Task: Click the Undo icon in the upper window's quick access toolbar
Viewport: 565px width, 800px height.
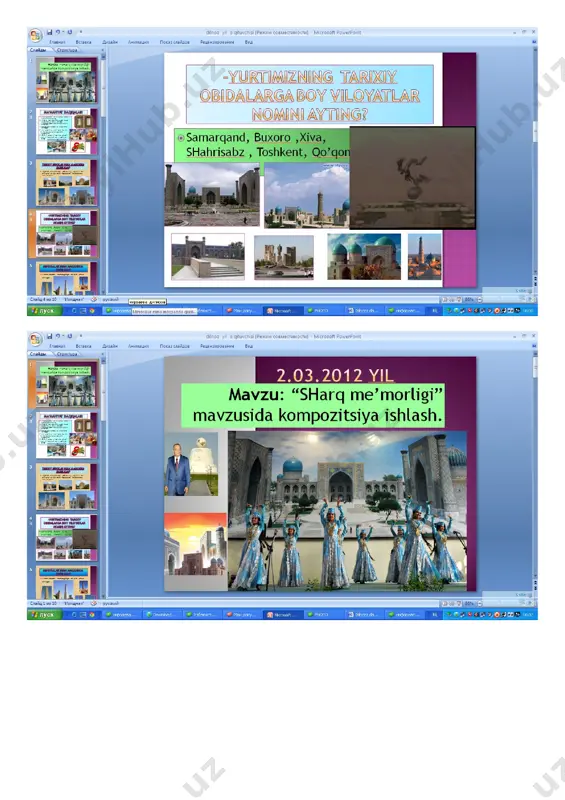Action: pyautogui.click(x=59, y=32)
